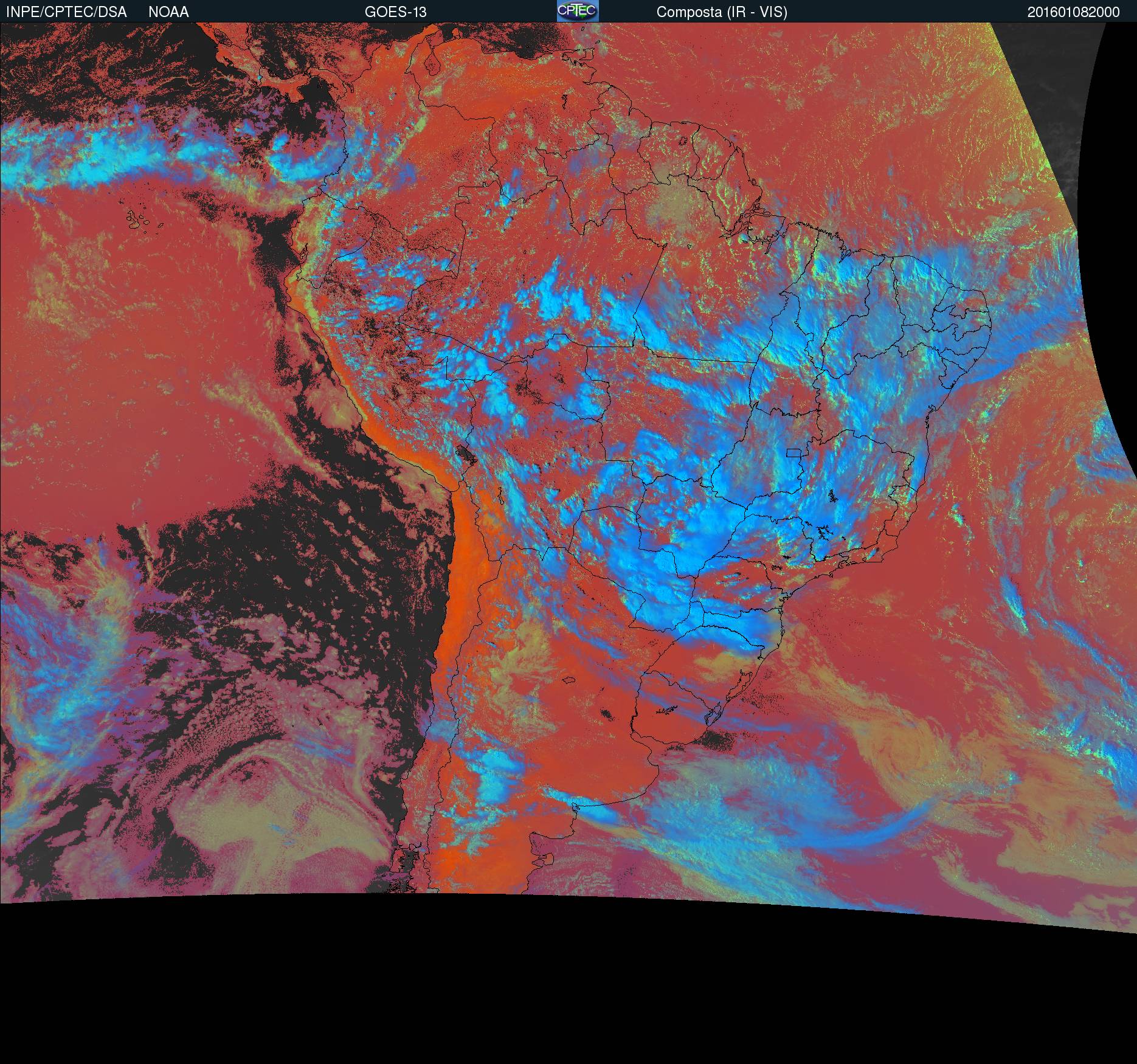Click the INPE/CPTEC/DSA header label
This screenshot has height=1064, width=1137.
pyautogui.click(x=66, y=12)
